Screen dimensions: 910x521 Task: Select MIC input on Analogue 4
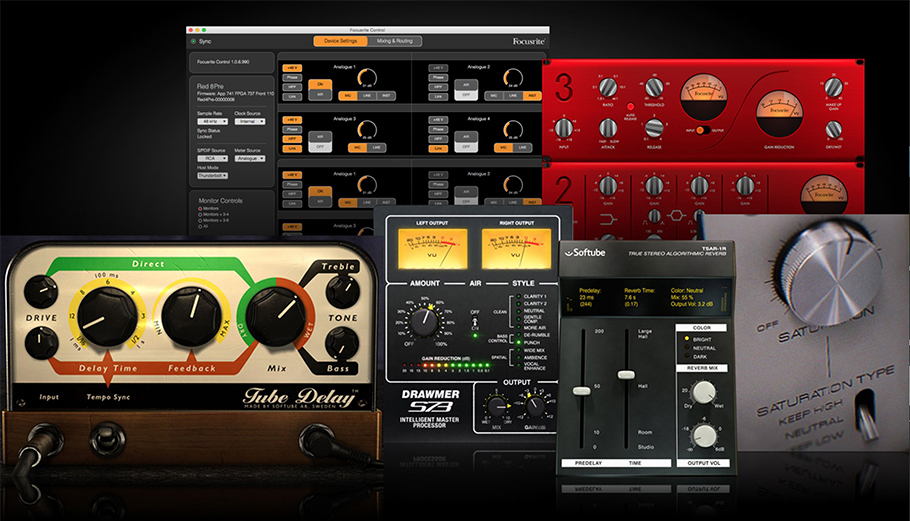503,147
